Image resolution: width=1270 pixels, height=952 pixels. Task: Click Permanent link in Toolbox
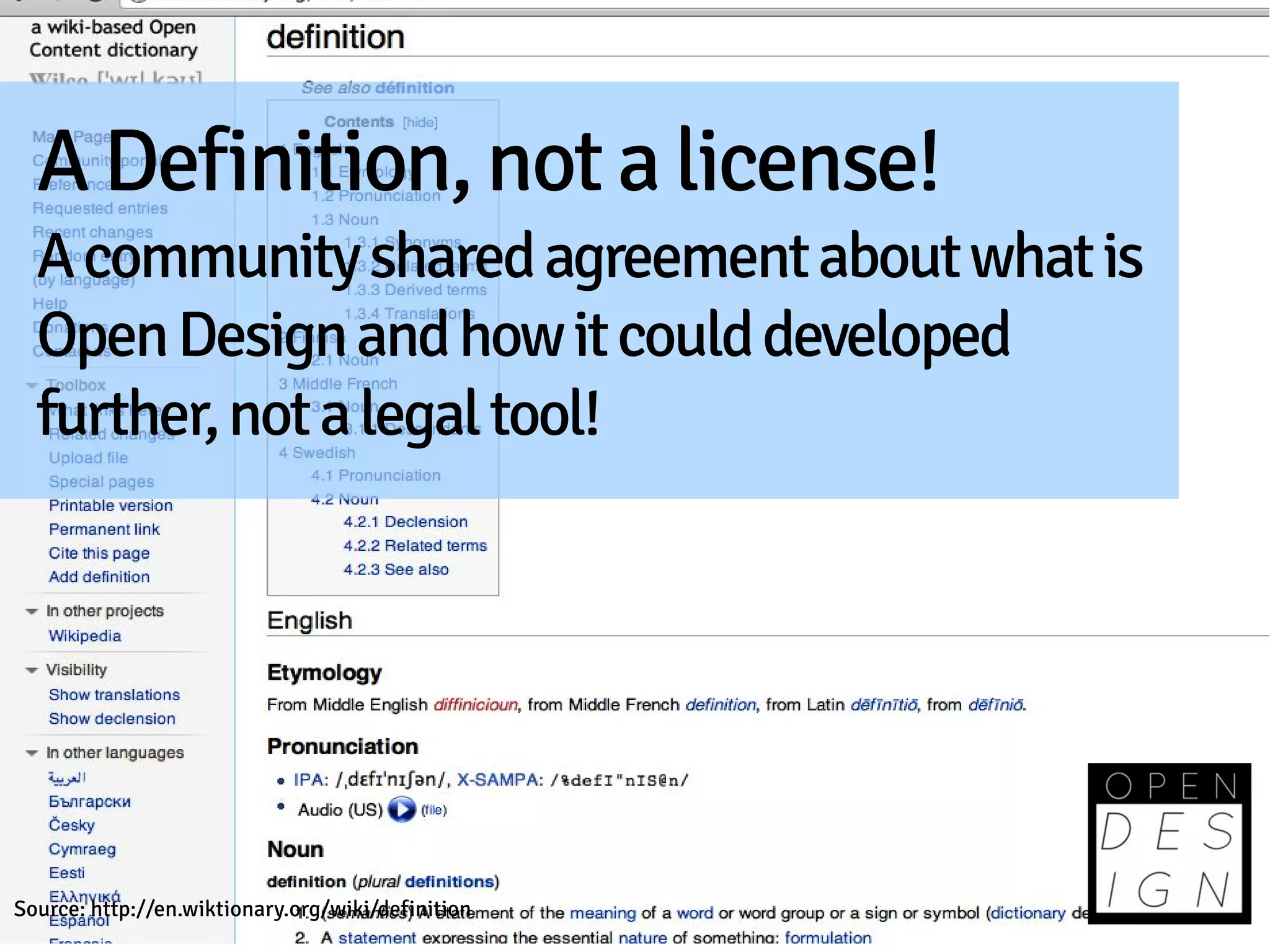coord(104,529)
